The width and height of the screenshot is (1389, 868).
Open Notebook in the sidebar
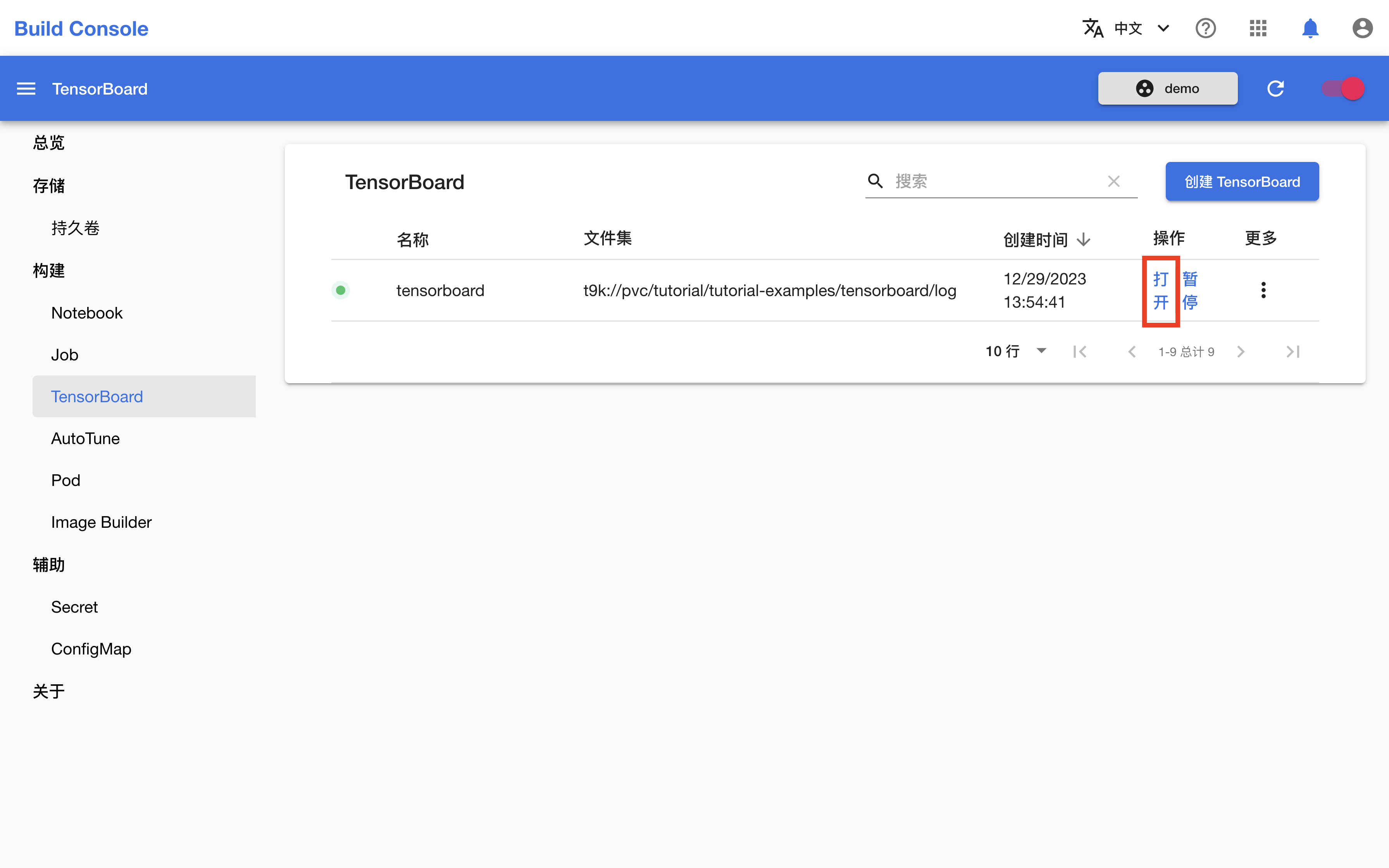87,313
